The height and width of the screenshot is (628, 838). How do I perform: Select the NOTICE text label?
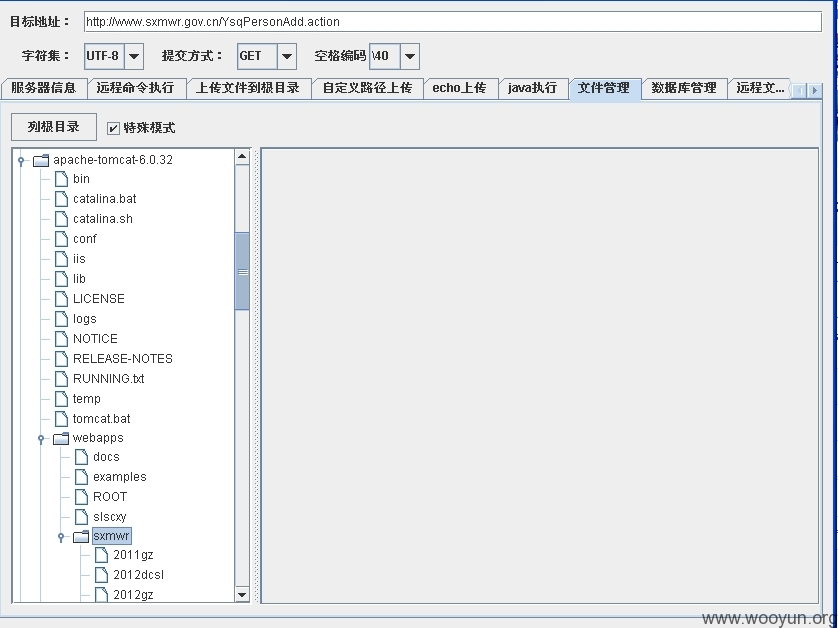click(95, 339)
